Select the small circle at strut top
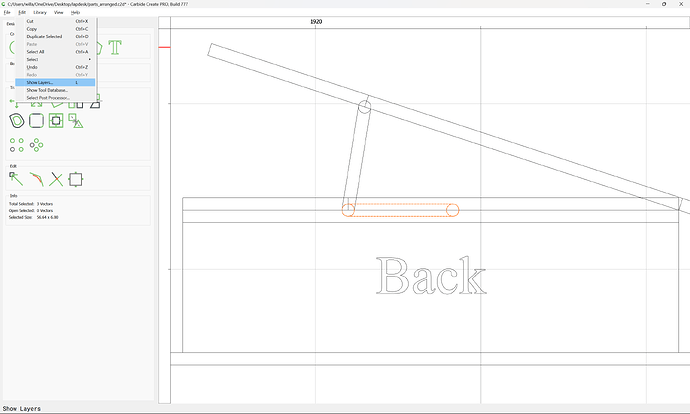The width and height of the screenshot is (690, 414). tap(364, 106)
